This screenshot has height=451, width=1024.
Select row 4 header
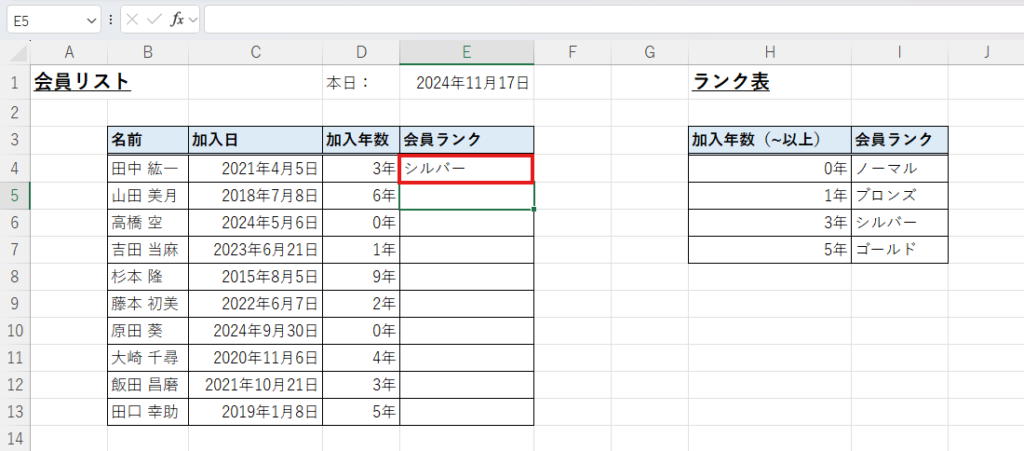[x=15, y=168]
